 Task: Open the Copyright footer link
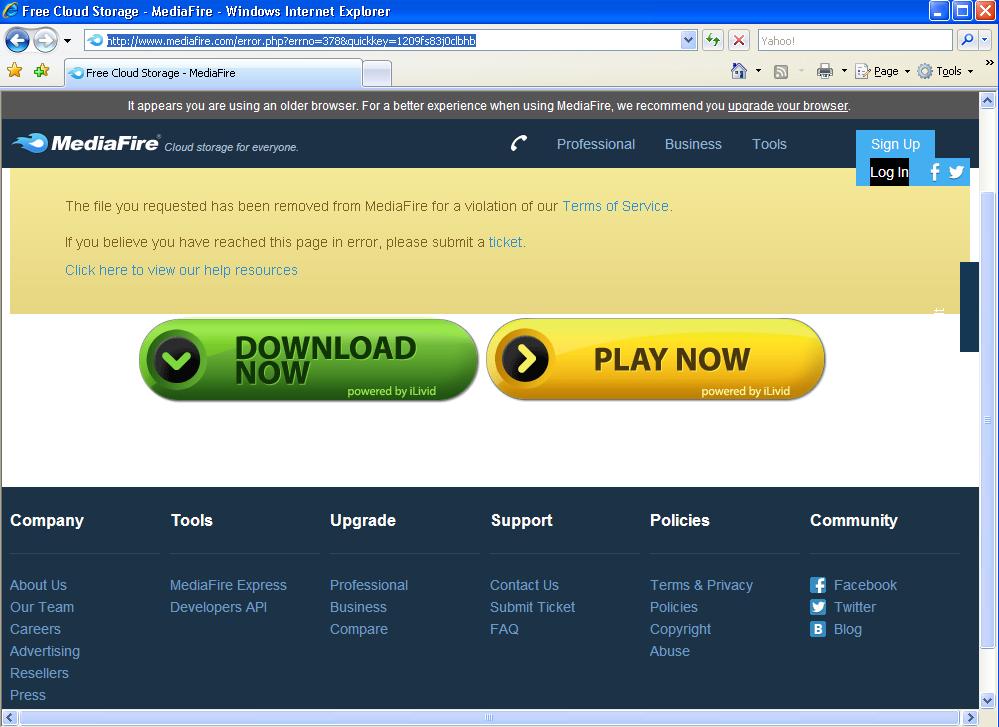680,629
